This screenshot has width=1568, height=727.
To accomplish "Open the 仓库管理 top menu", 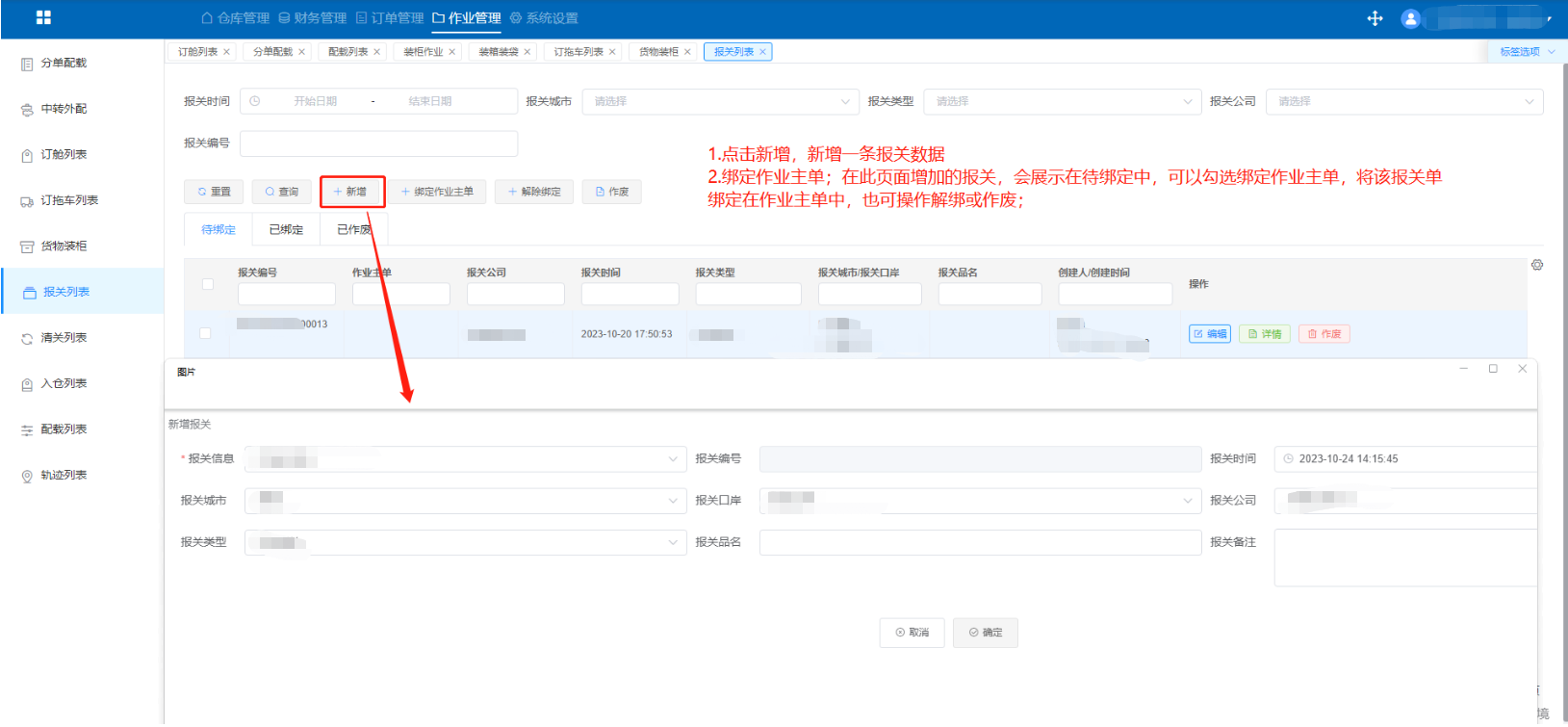I will (235, 18).
